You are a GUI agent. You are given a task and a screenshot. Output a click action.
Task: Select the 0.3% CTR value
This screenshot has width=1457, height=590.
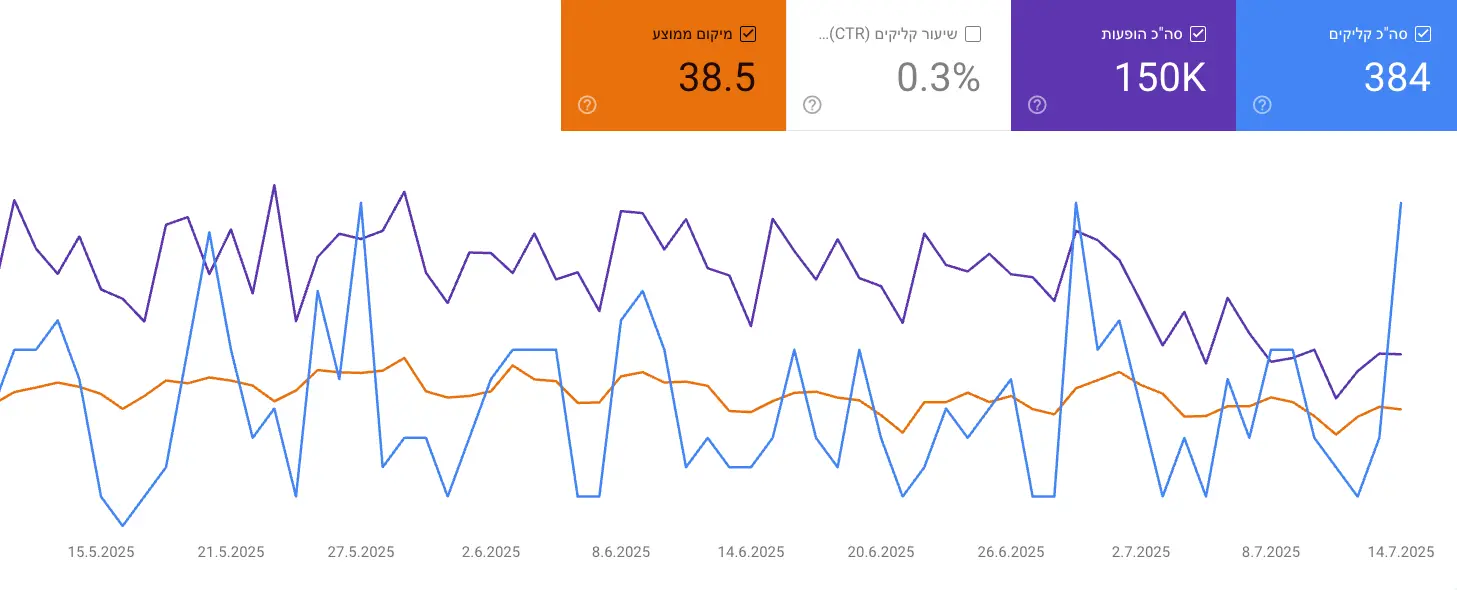pos(938,77)
